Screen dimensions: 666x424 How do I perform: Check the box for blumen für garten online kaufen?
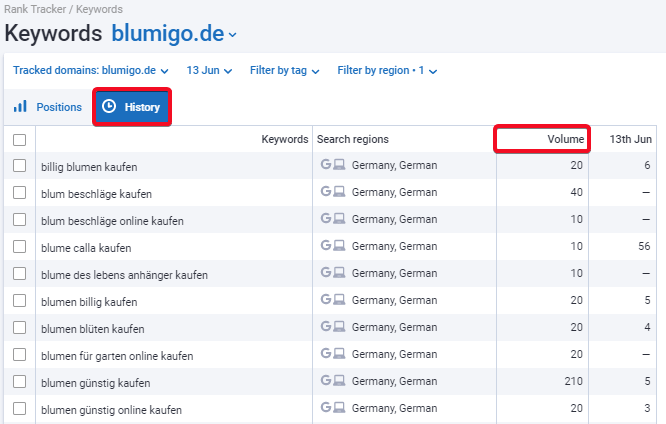tap(19, 355)
